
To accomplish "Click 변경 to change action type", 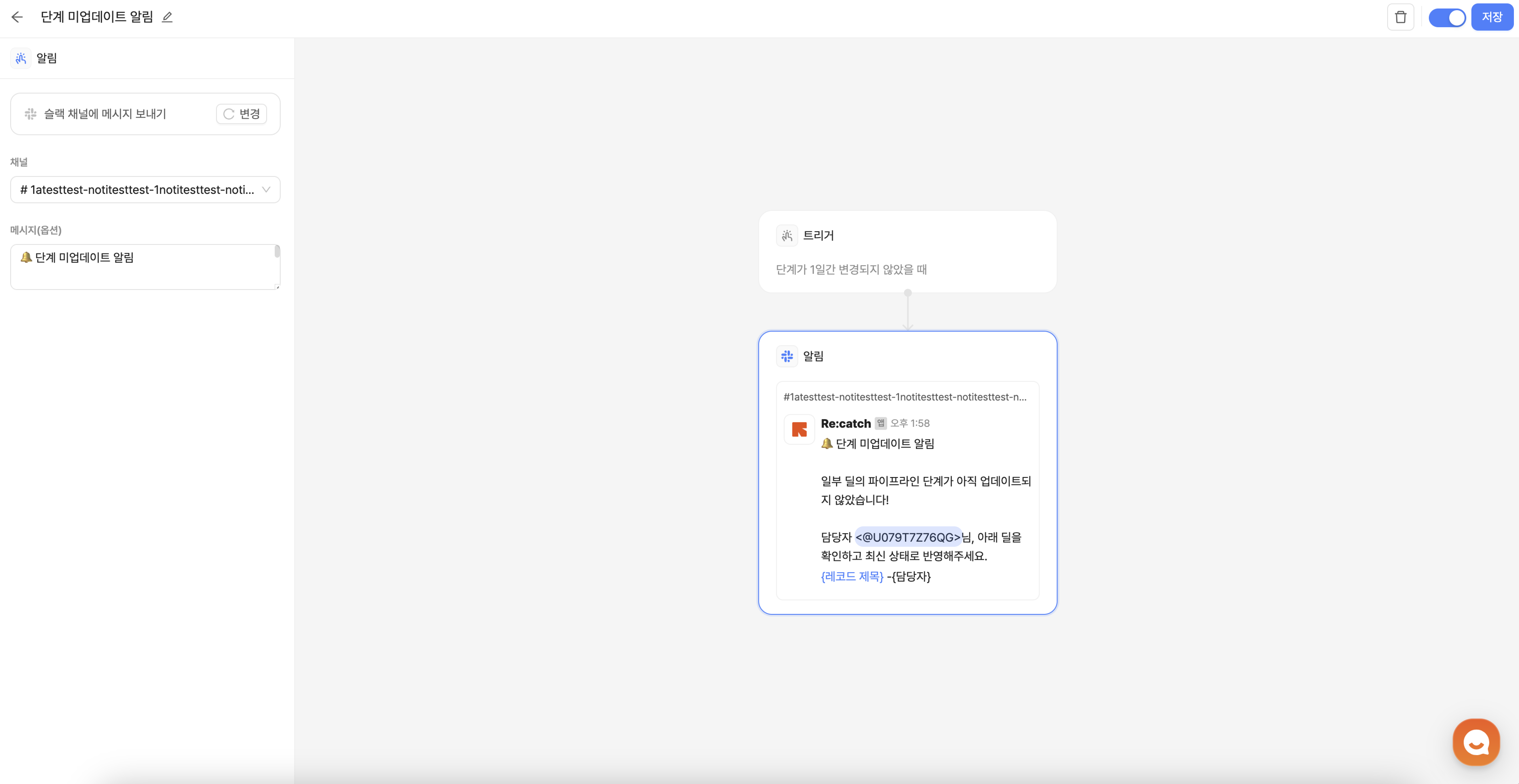I will pyautogui.click(x=241, y=114).
